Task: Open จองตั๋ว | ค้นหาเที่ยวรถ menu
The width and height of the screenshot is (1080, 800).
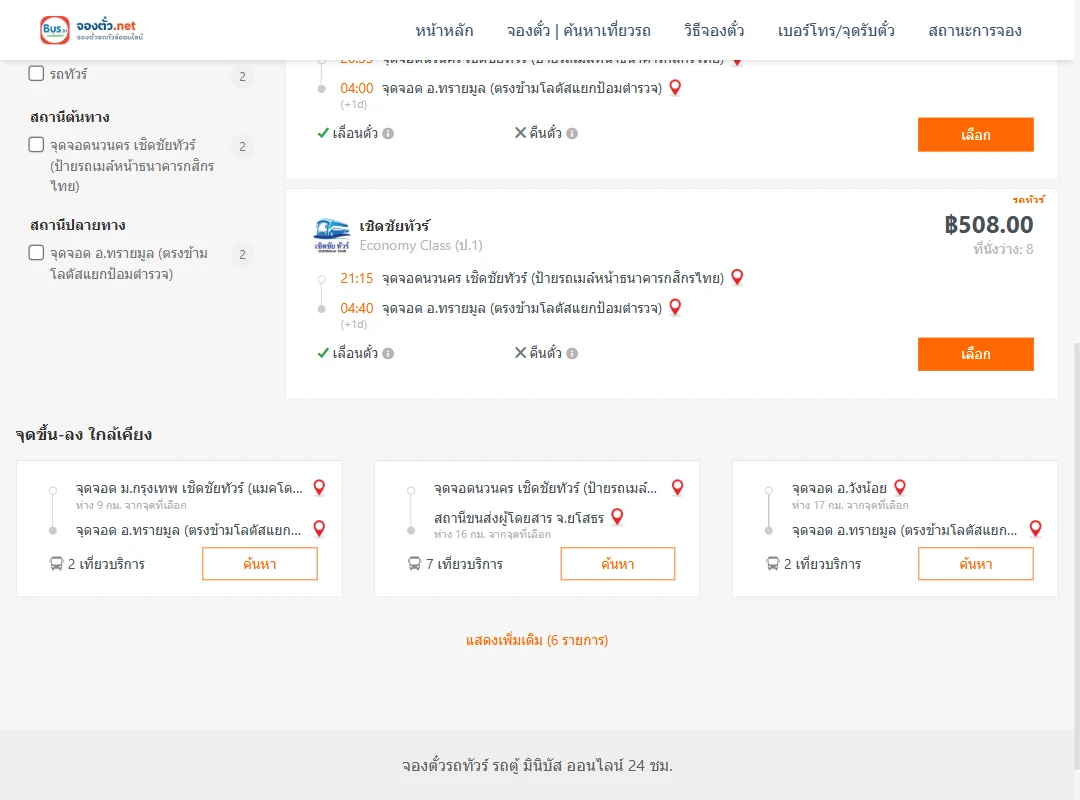Action: 579,30
